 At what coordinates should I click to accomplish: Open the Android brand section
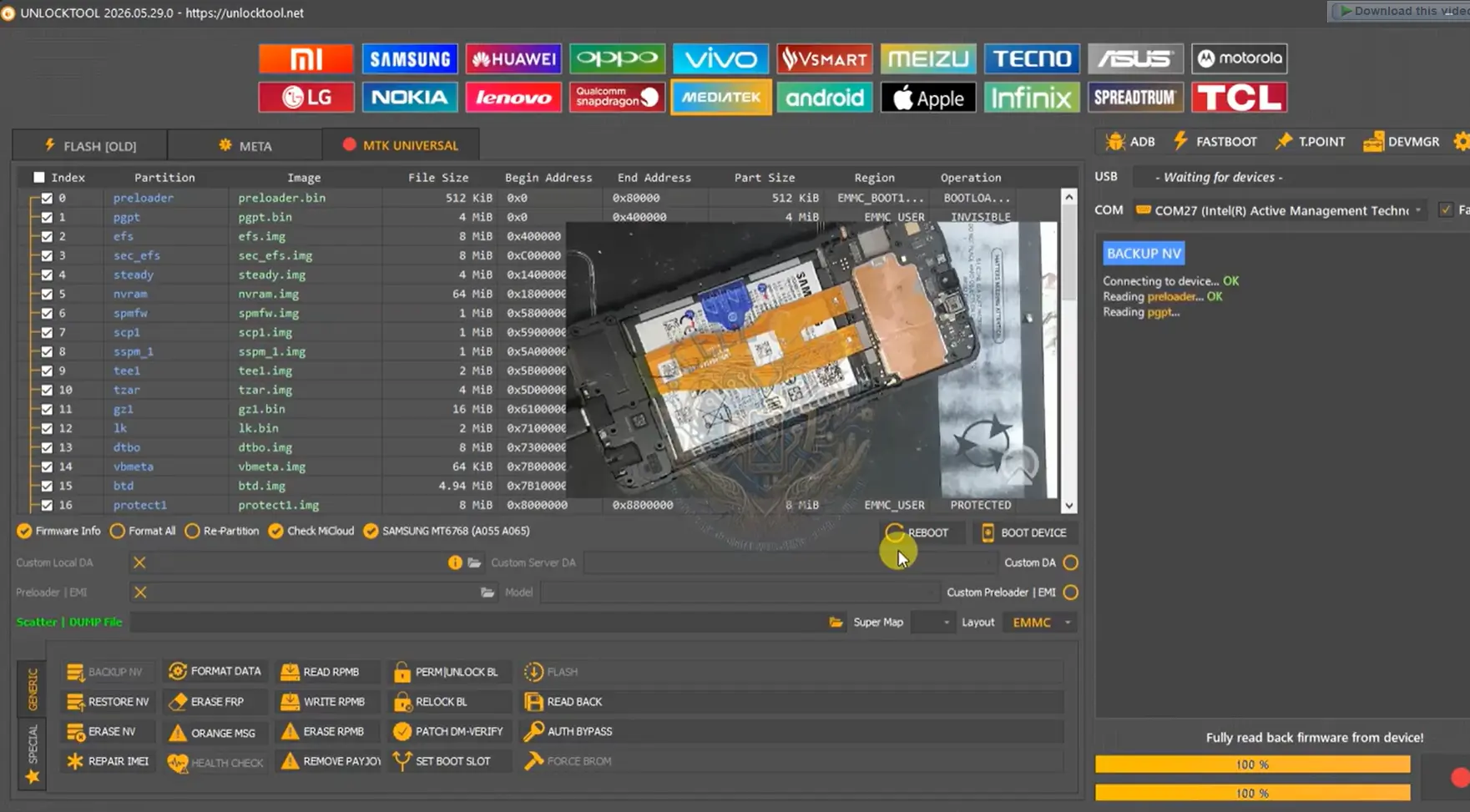point(824,98)
